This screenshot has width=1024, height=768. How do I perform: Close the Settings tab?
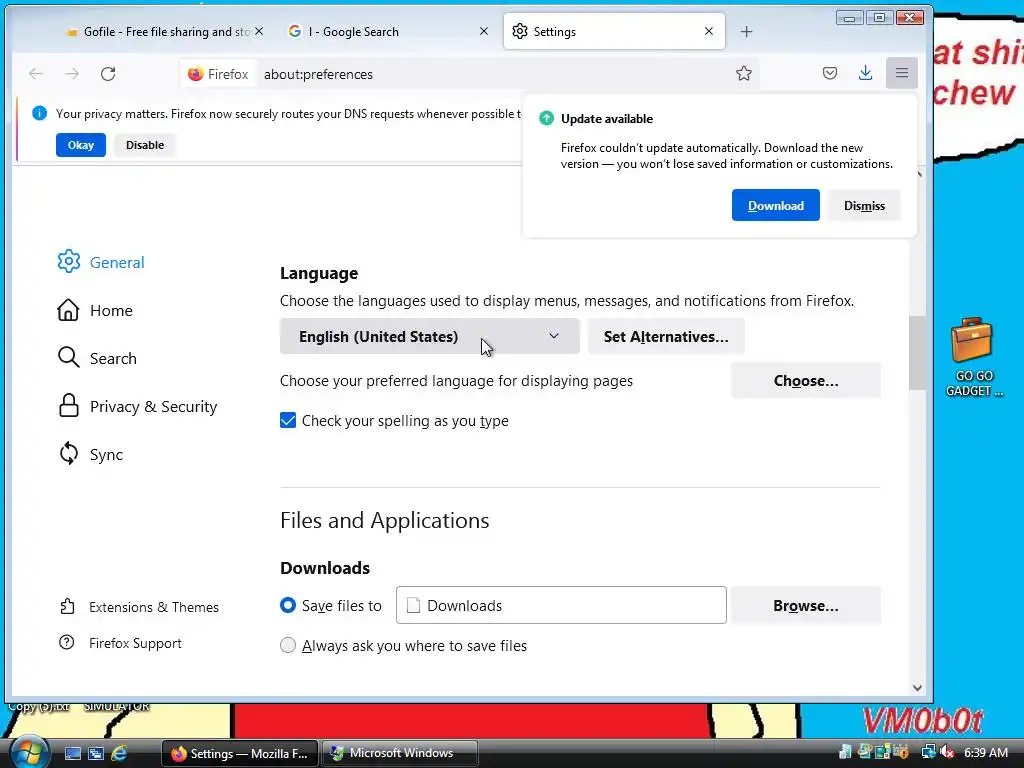point(709,31)
